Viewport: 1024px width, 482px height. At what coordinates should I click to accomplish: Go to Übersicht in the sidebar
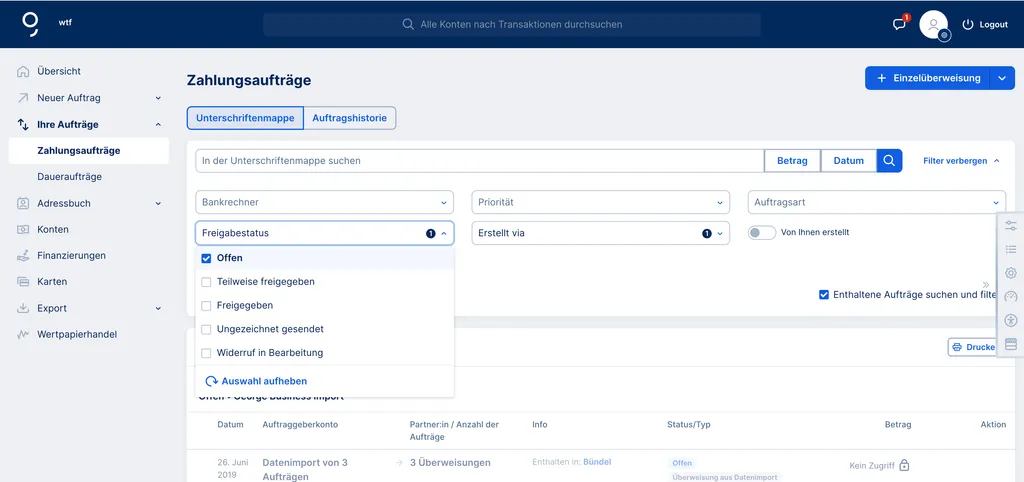59,71
